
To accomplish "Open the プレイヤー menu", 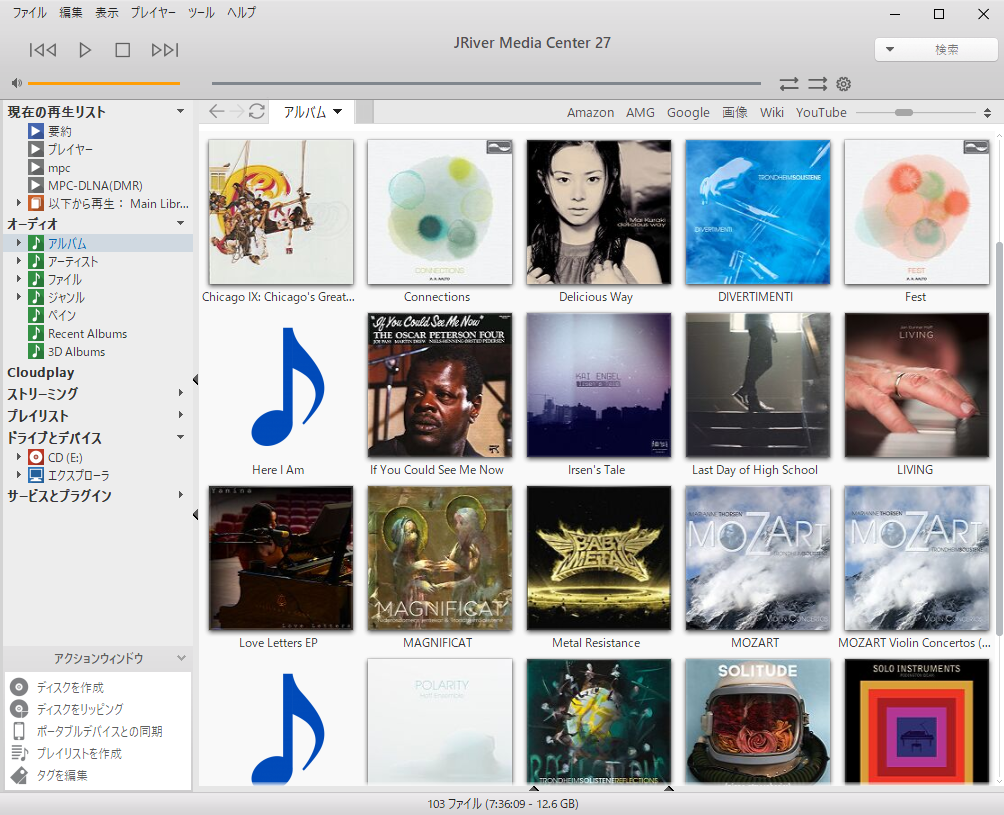I will pyautogui.click(x=152, y=13).
